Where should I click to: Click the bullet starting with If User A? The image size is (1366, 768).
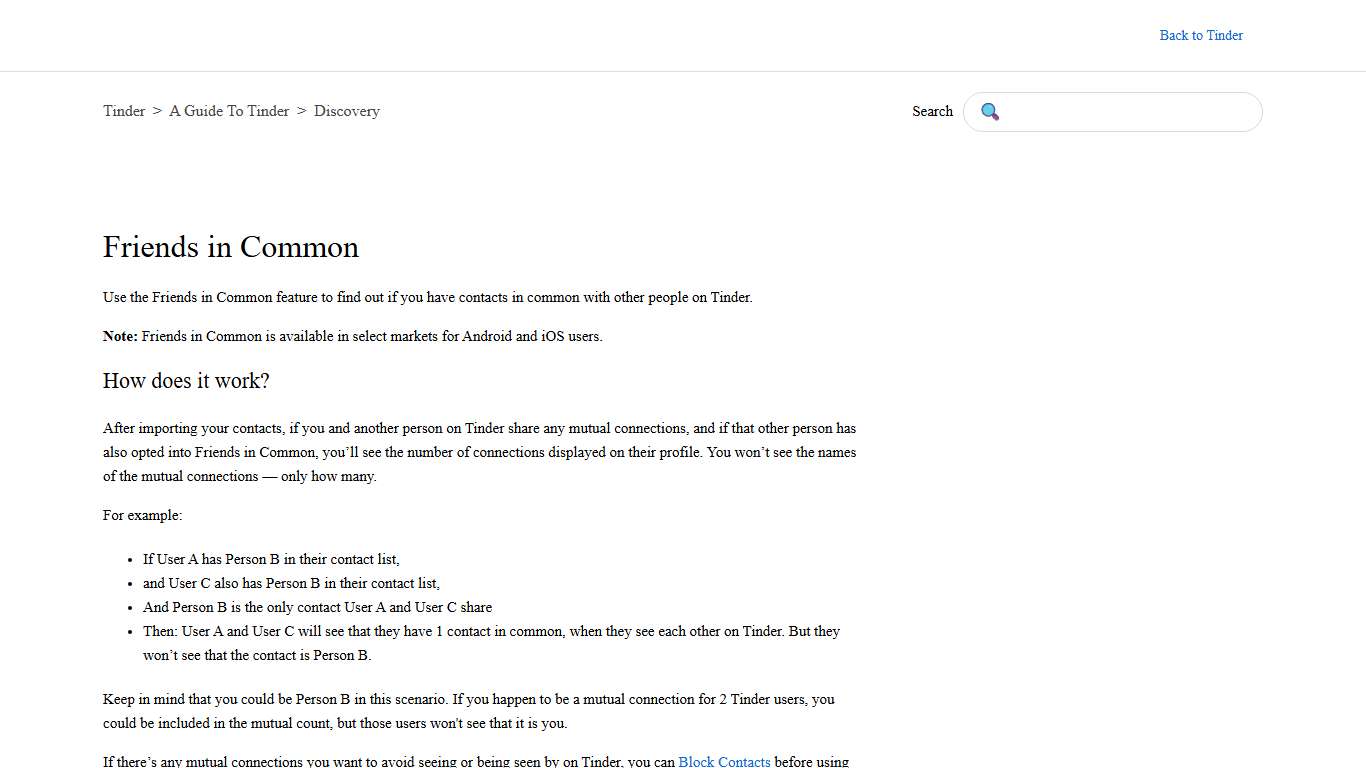tap(271, 559)
